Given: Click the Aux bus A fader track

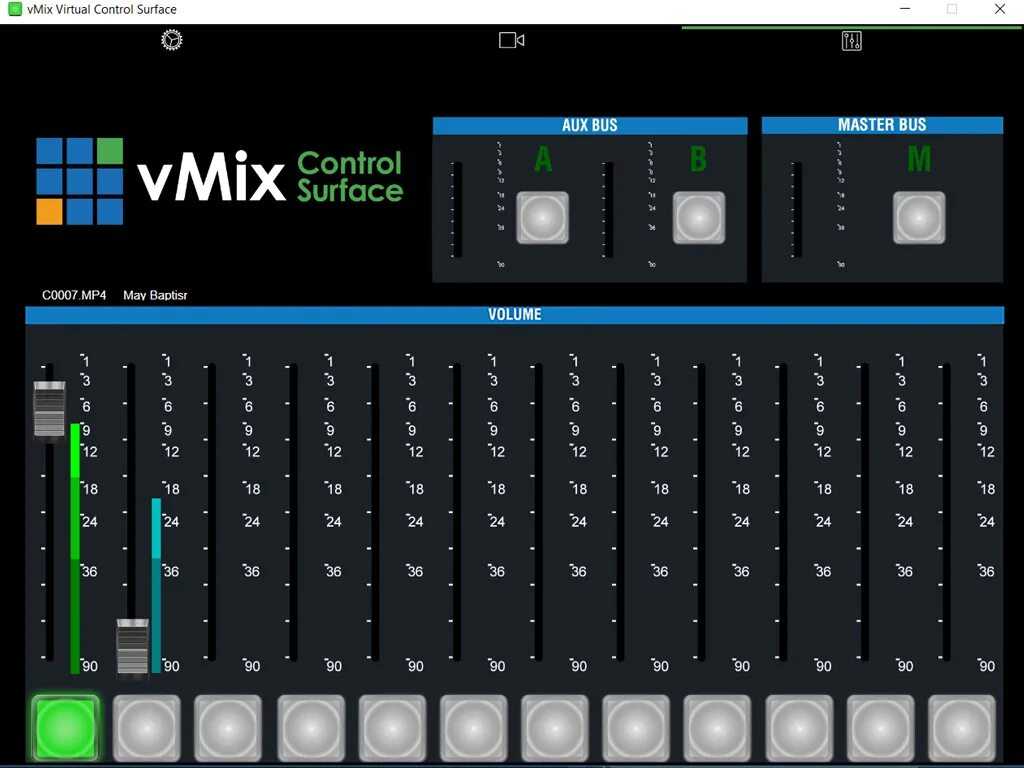Looking at the screenshot, I should click(457, 210).
